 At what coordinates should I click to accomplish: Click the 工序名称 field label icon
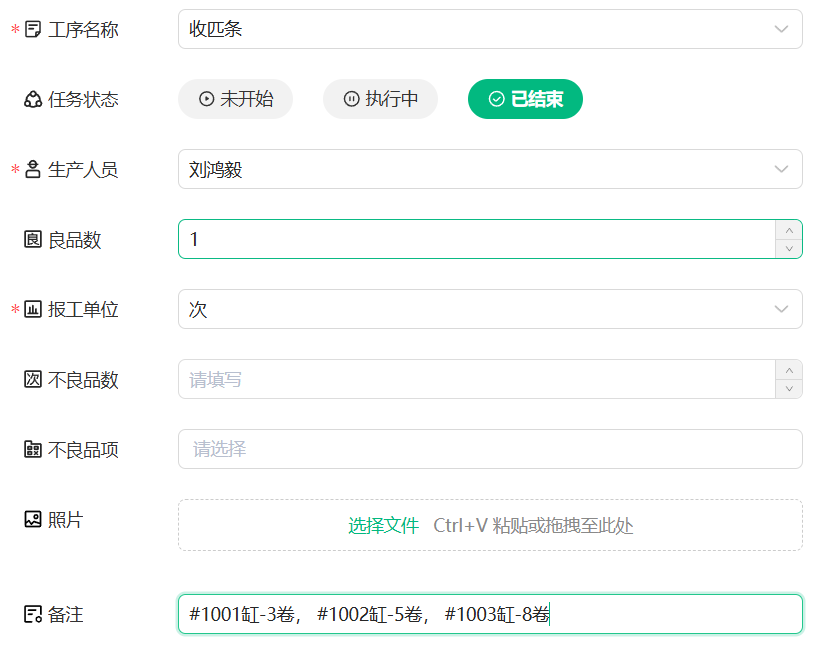click(x=33, y=30)
